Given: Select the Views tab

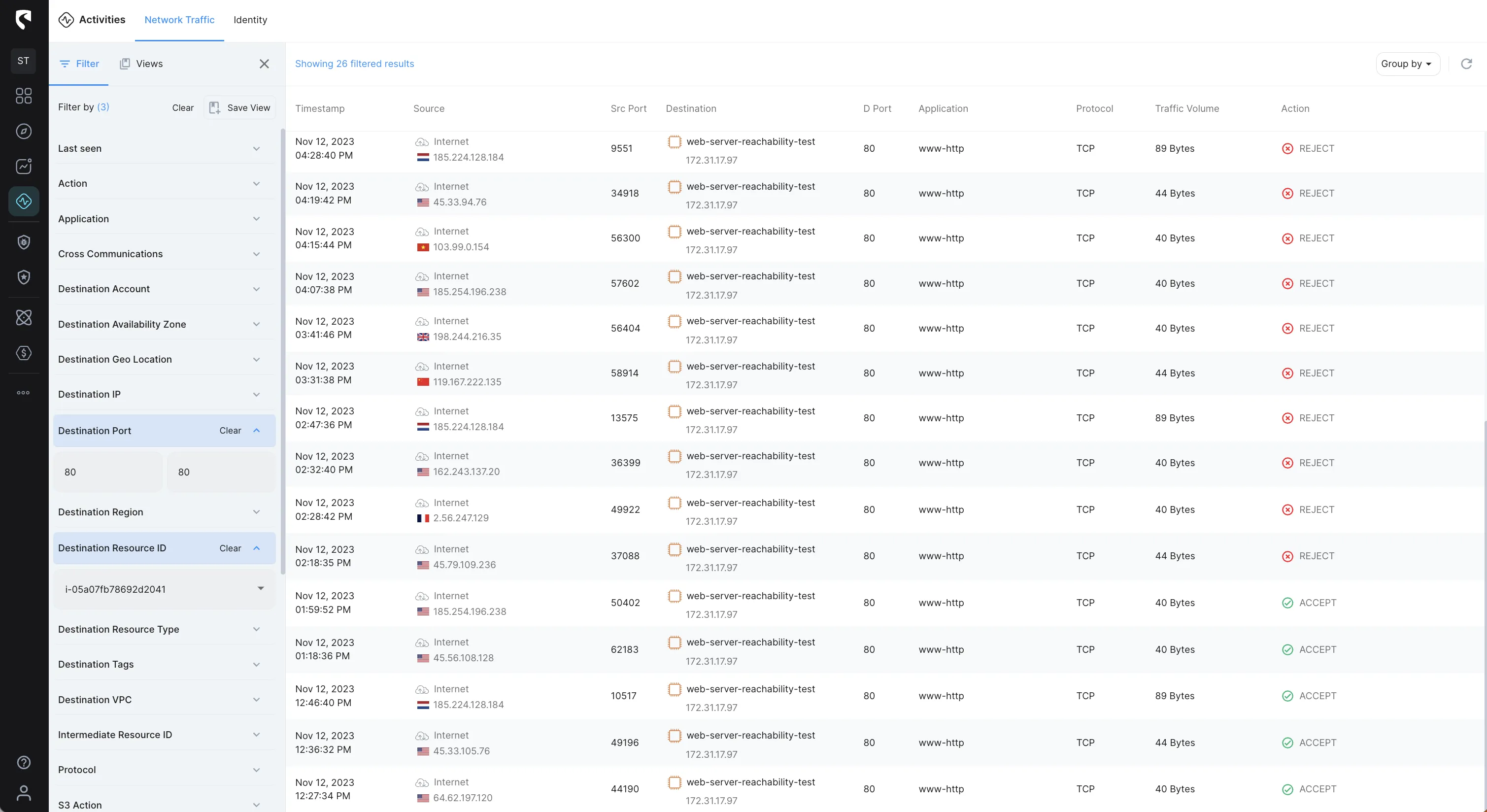Looking at the screenshot, I should tap(141, 64).
